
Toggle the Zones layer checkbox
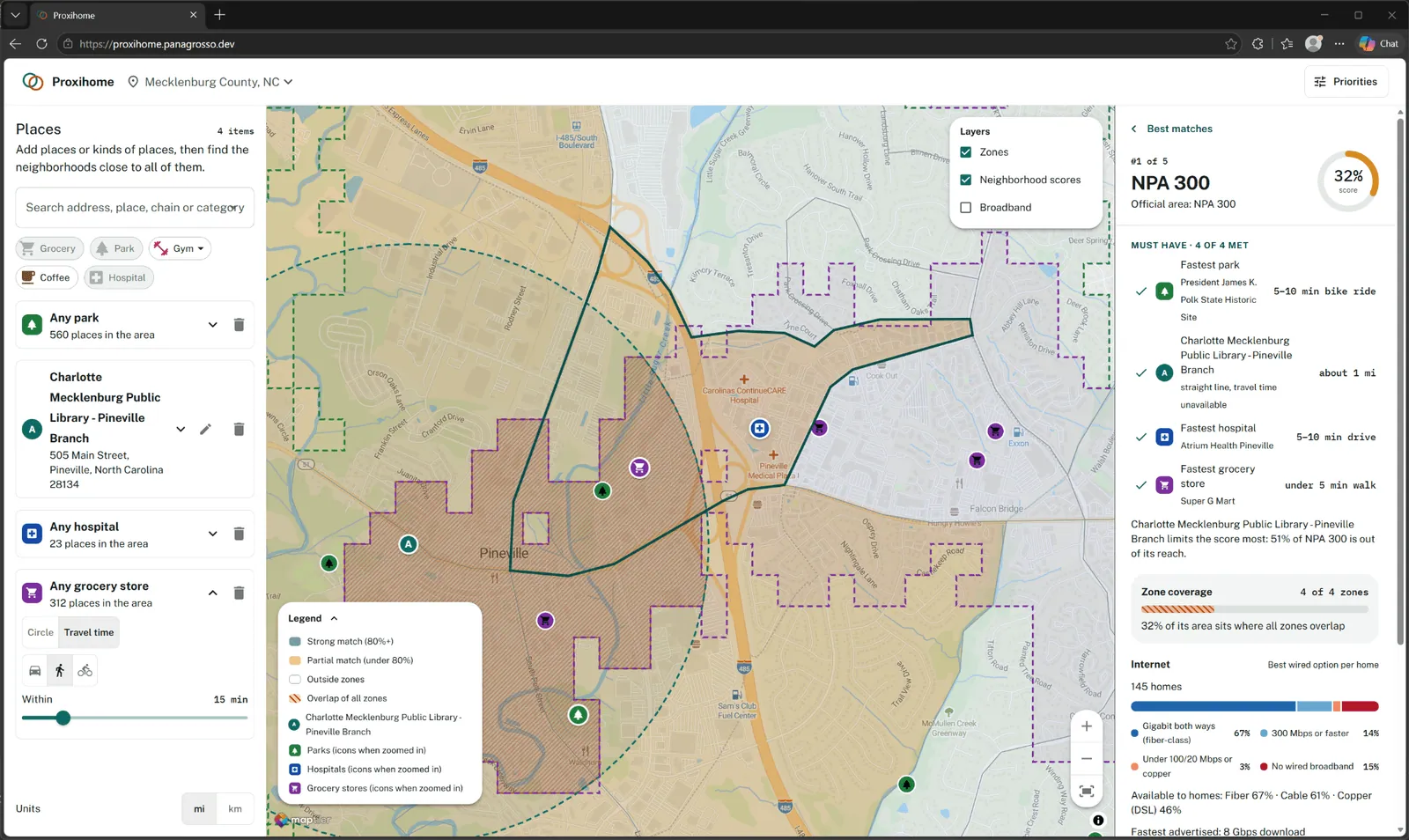click(x=966, y=152)
